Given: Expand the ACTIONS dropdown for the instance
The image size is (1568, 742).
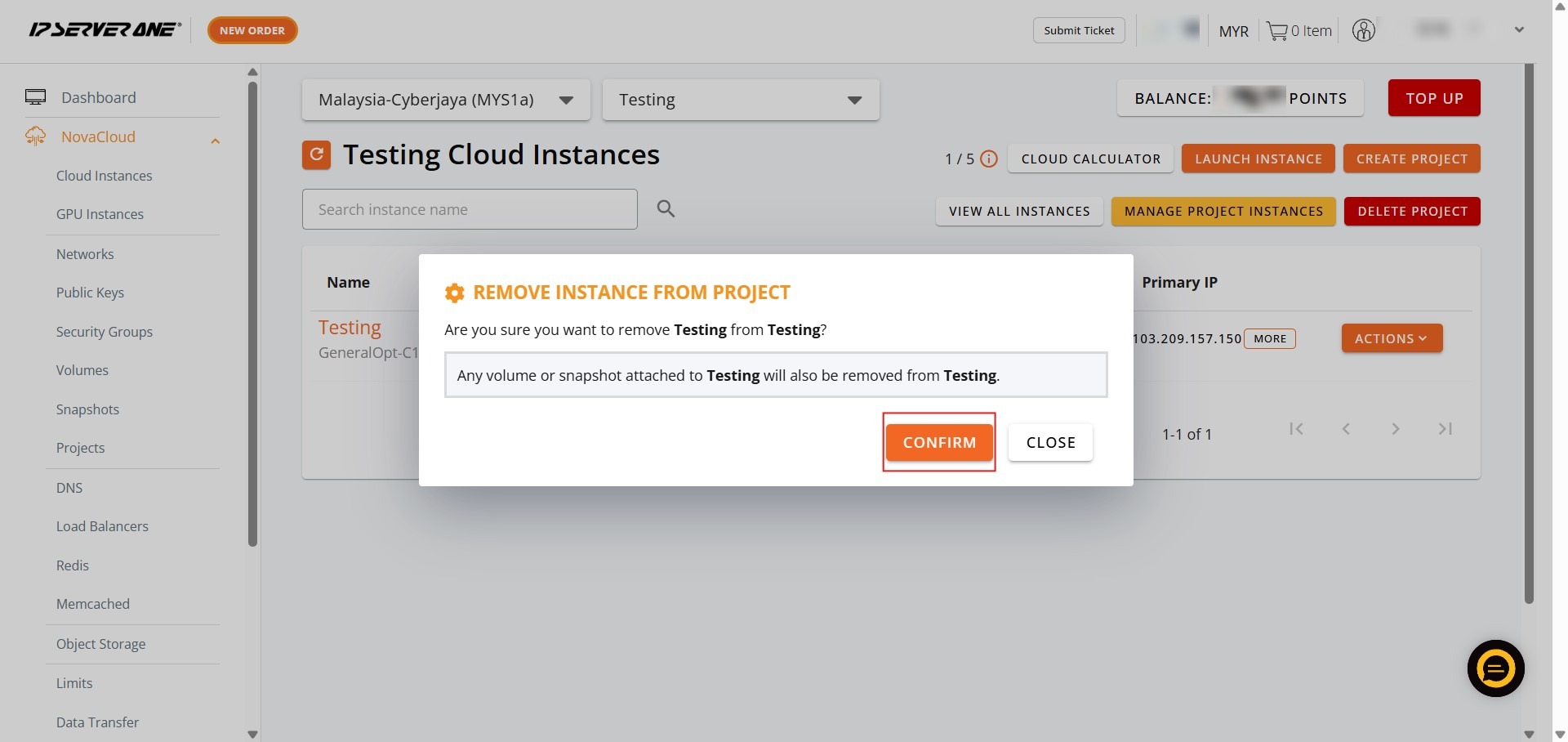Looking at the screenshot, I should coord(1392,338).
